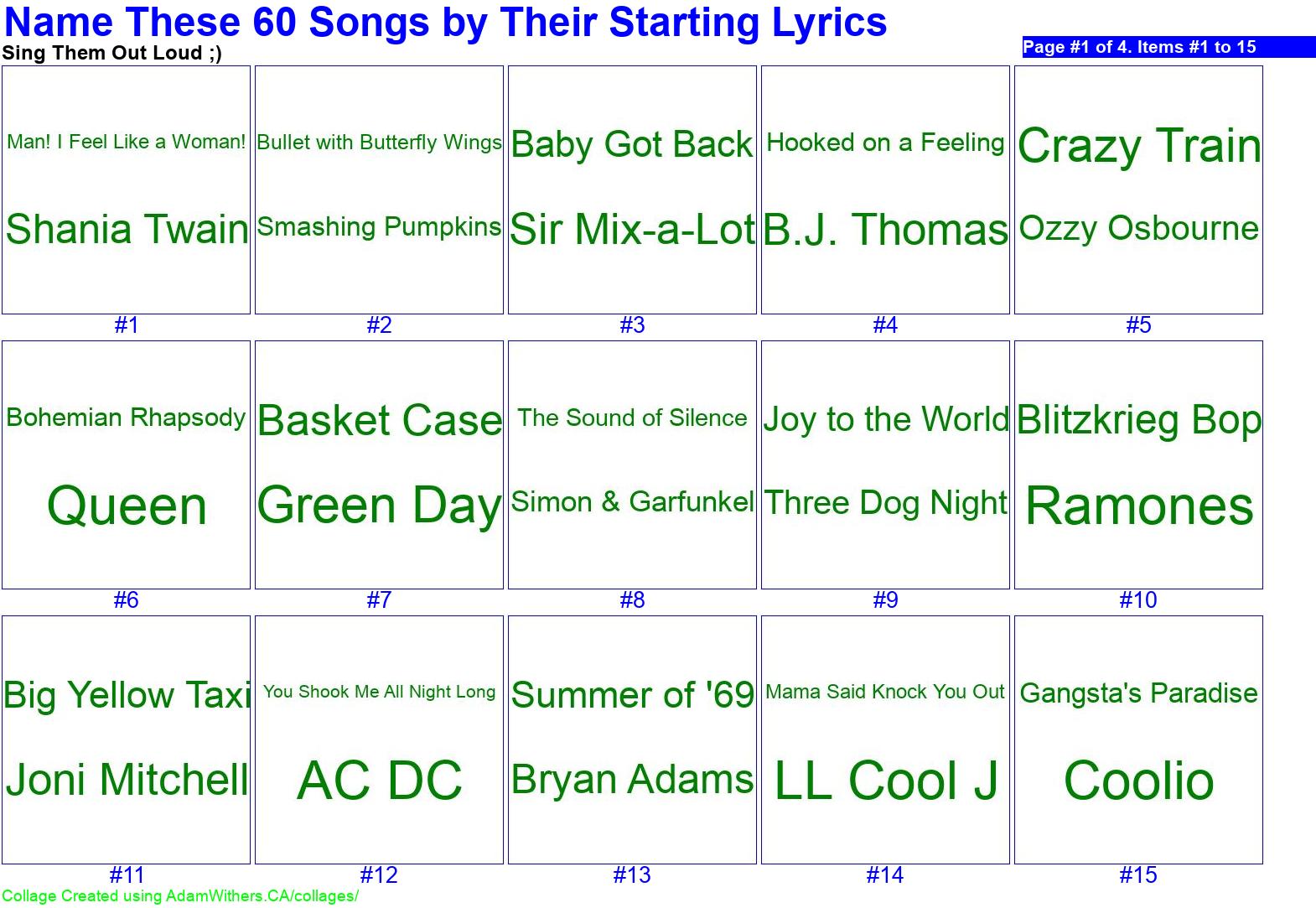Select the Gangsta's Paradise Coolio tile
This screenshot has height=908, width=1316.
(x=1139, y=739)
